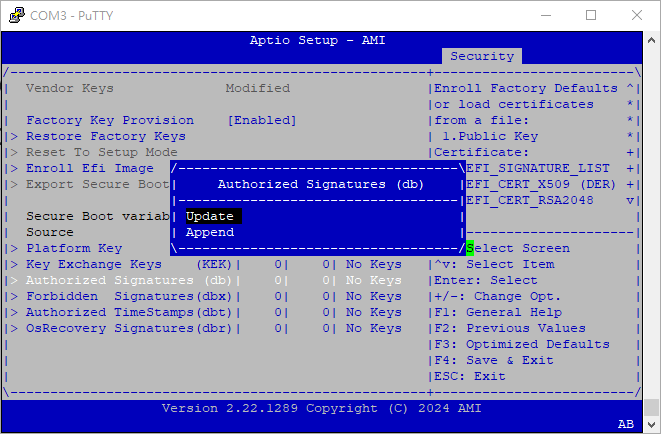Image resolution: width=661 pixels, height=434 pixels.
Task: Open Reset To Setup Mode entry
Action: coord(102,152)
